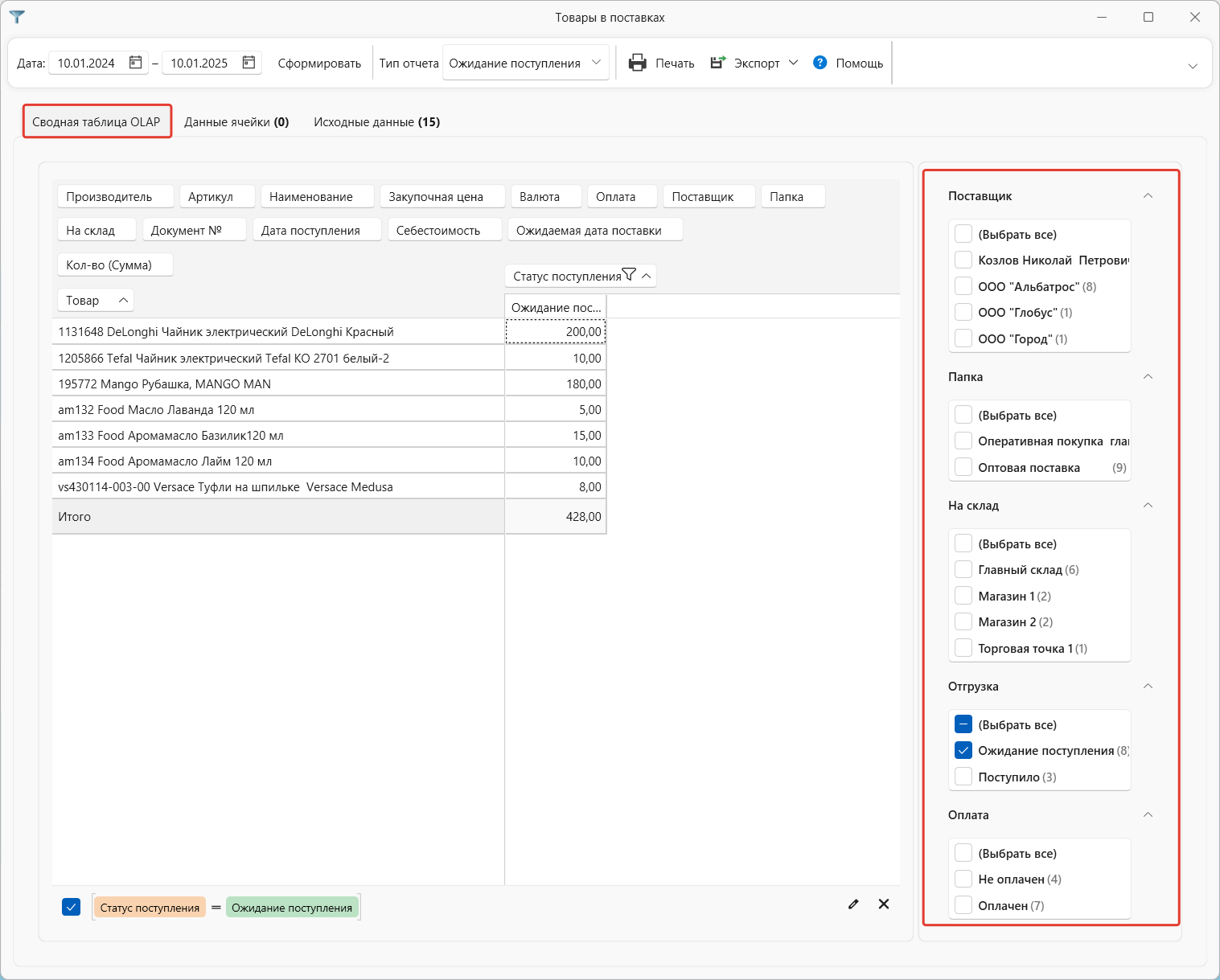Check Главный склад warehouse
1220x980 pixels.
coord(963,570)
